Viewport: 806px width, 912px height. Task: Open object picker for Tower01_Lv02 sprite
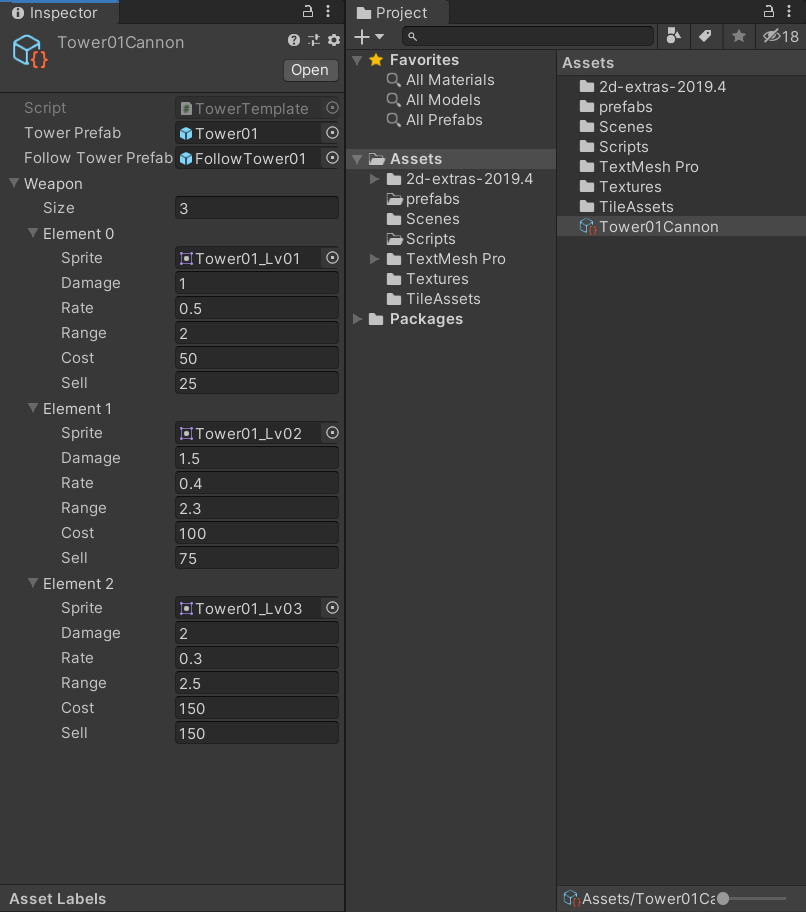pos(332,433)
